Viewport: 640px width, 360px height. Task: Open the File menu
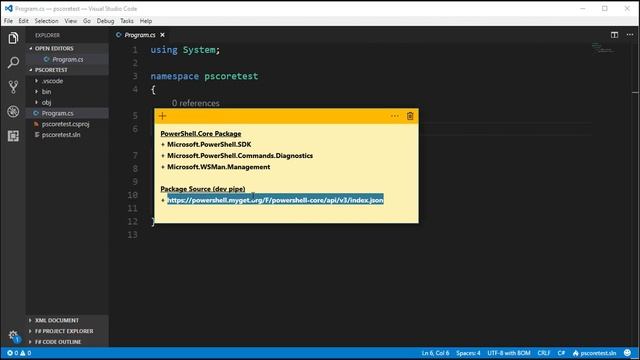8,21
